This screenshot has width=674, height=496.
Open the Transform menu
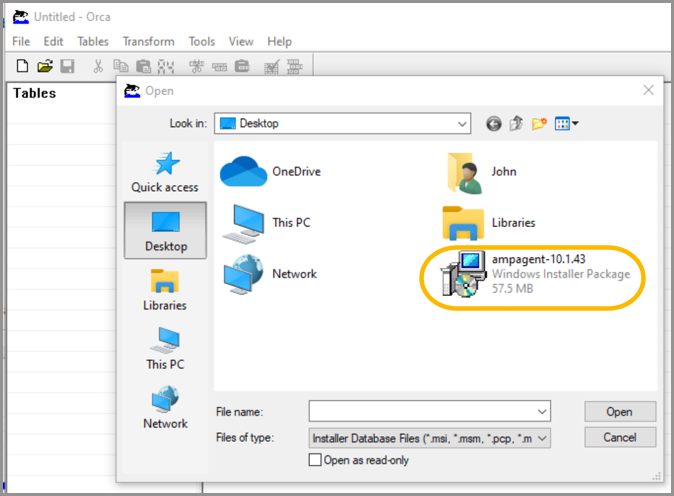tap(148, 41)
